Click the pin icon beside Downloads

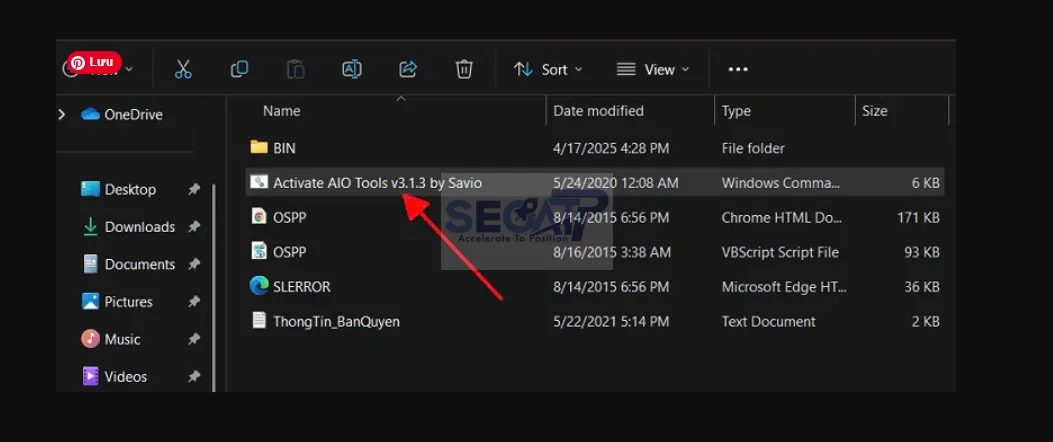tap(194, 227)
